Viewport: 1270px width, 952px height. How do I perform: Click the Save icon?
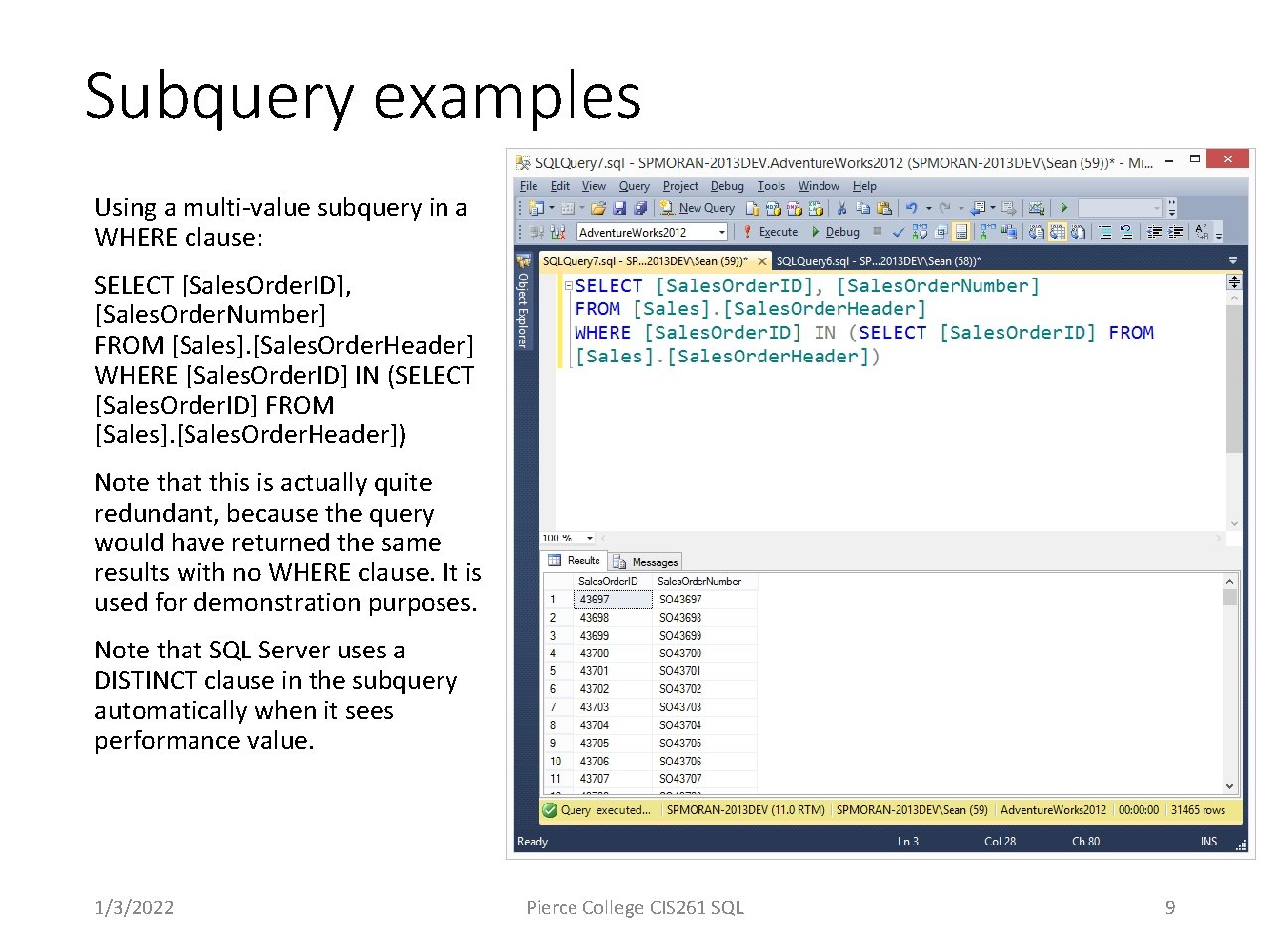[x=619, y=208]
